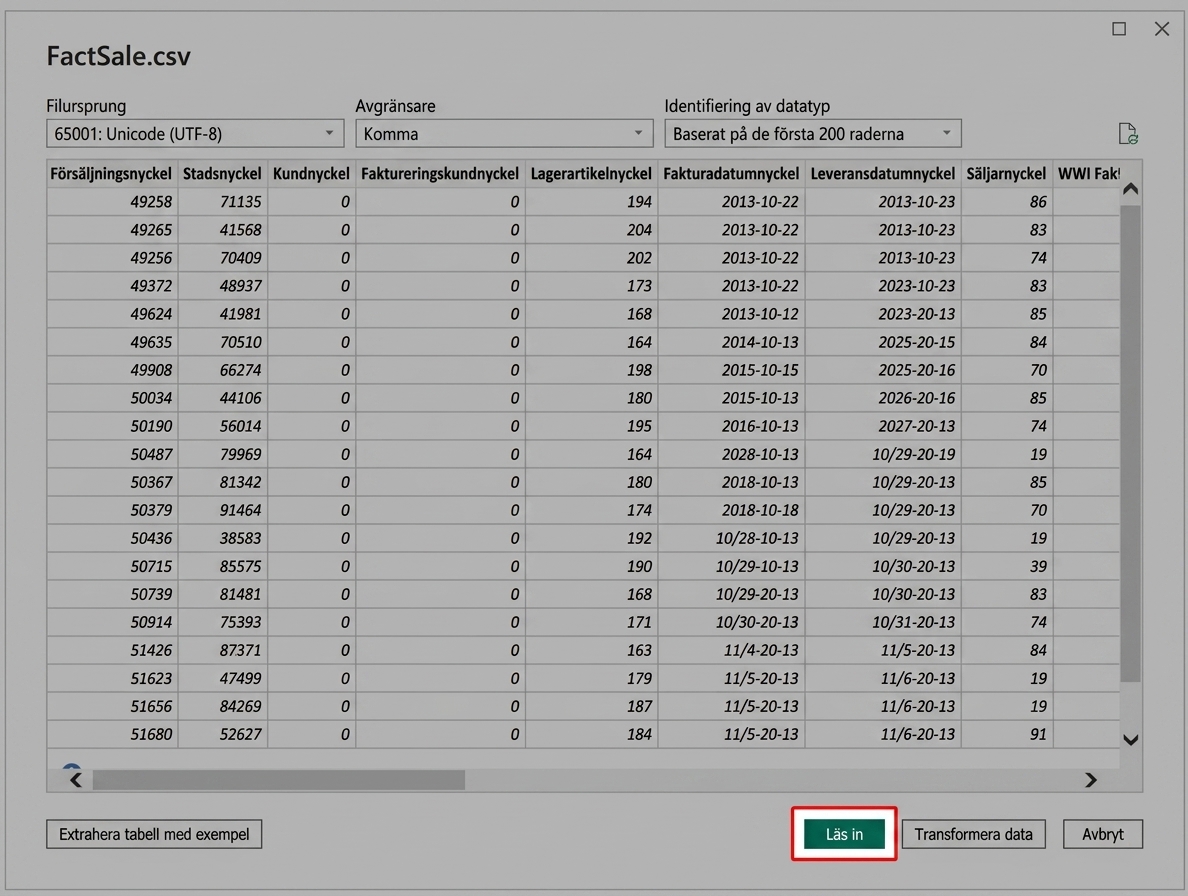This screenshot has height=896, width=1188.
Task: Select the Stadsnyckel column header
Action: point(222,173)
